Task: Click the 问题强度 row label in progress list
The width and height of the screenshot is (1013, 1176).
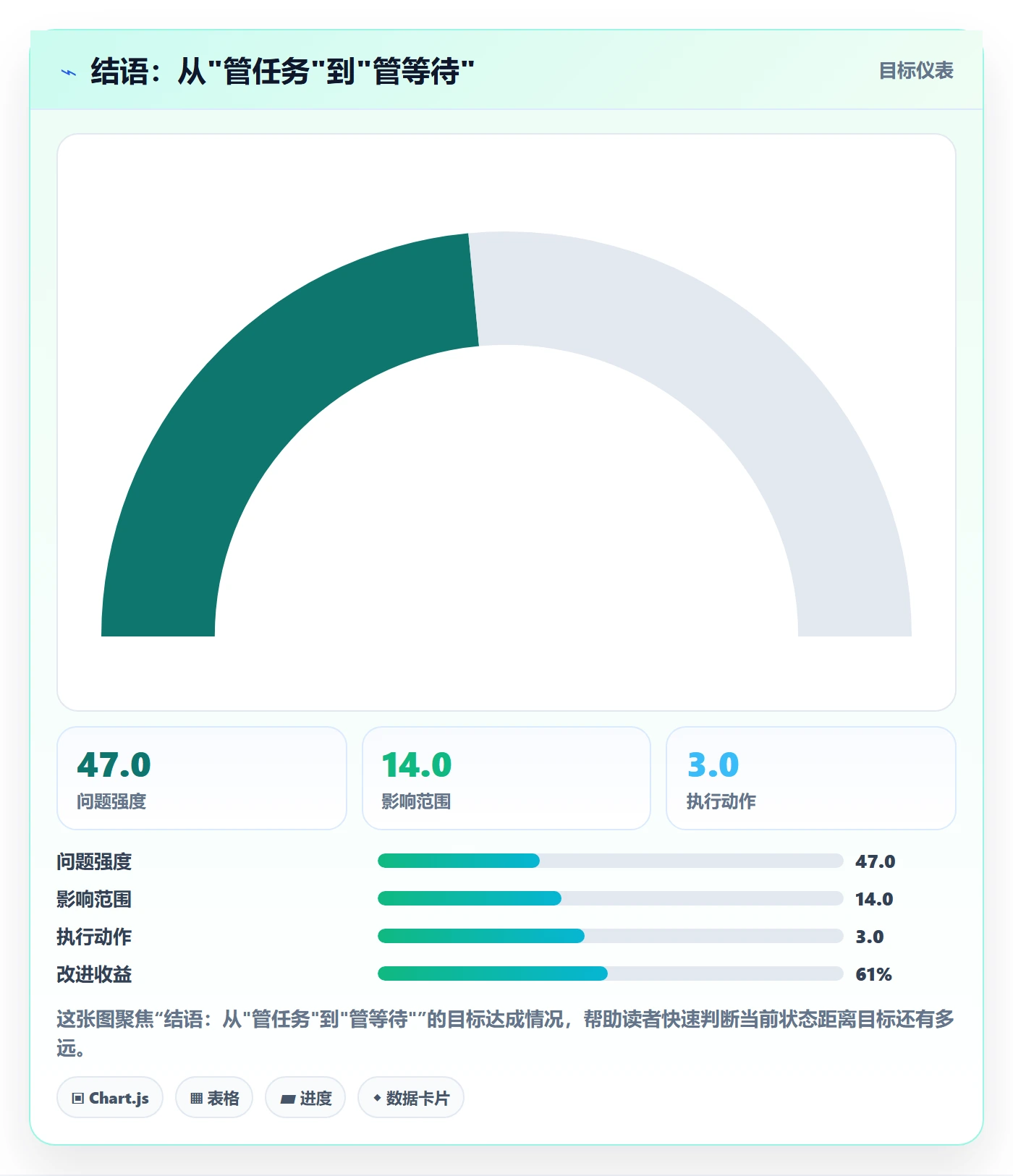Action: pos(94,861)
